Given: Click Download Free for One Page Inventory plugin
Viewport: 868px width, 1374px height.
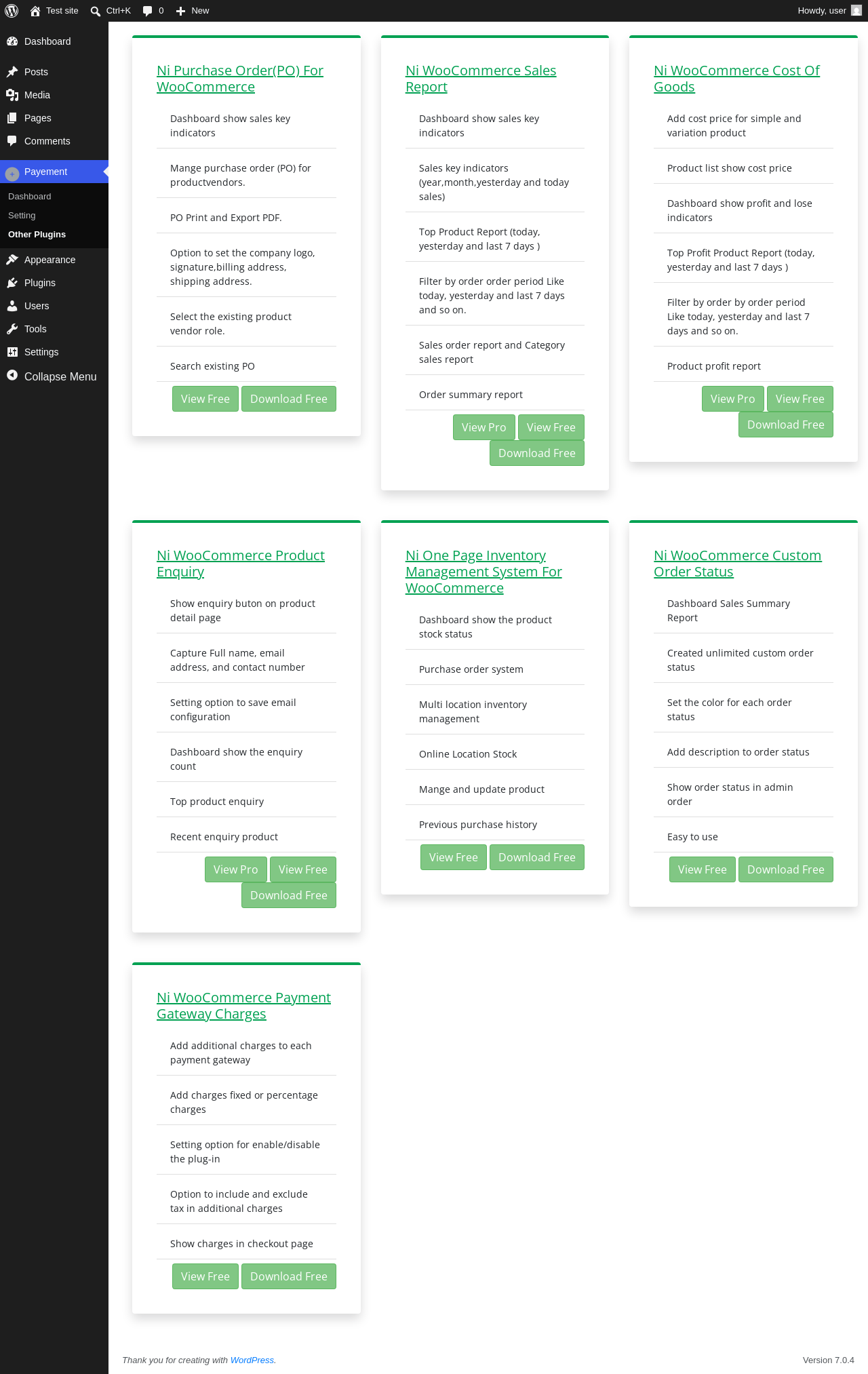Looking at the screenshot, I should [x=537, y=857].
